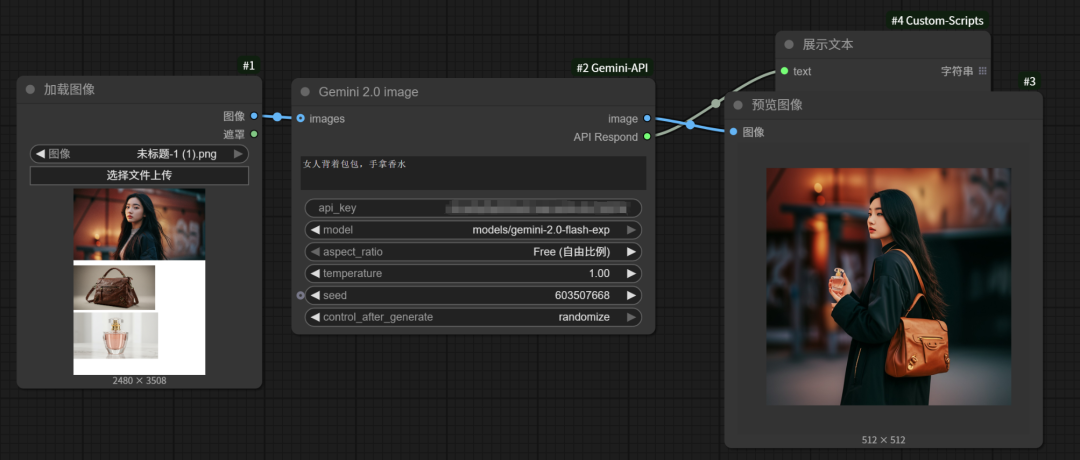Screen dimensions: 1080x460
Task: Click aspect_ratio left arrow
Action: click(315, 251)
